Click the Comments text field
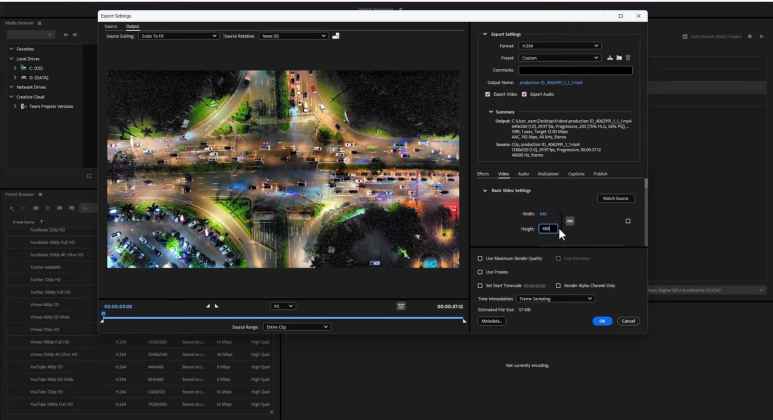 [x=574, y=70]
